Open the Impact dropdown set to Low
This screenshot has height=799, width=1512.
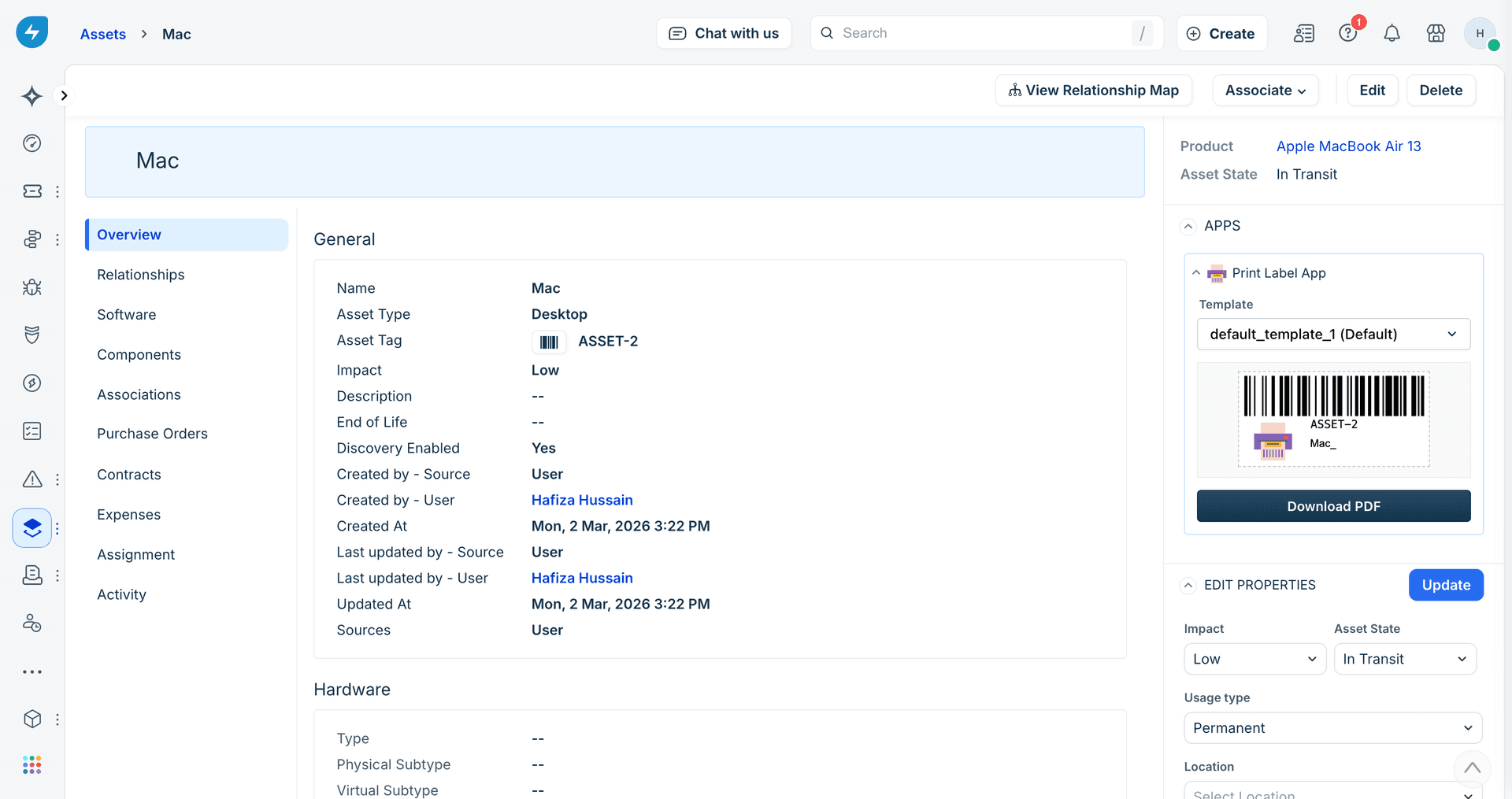tap(1255, 660)
